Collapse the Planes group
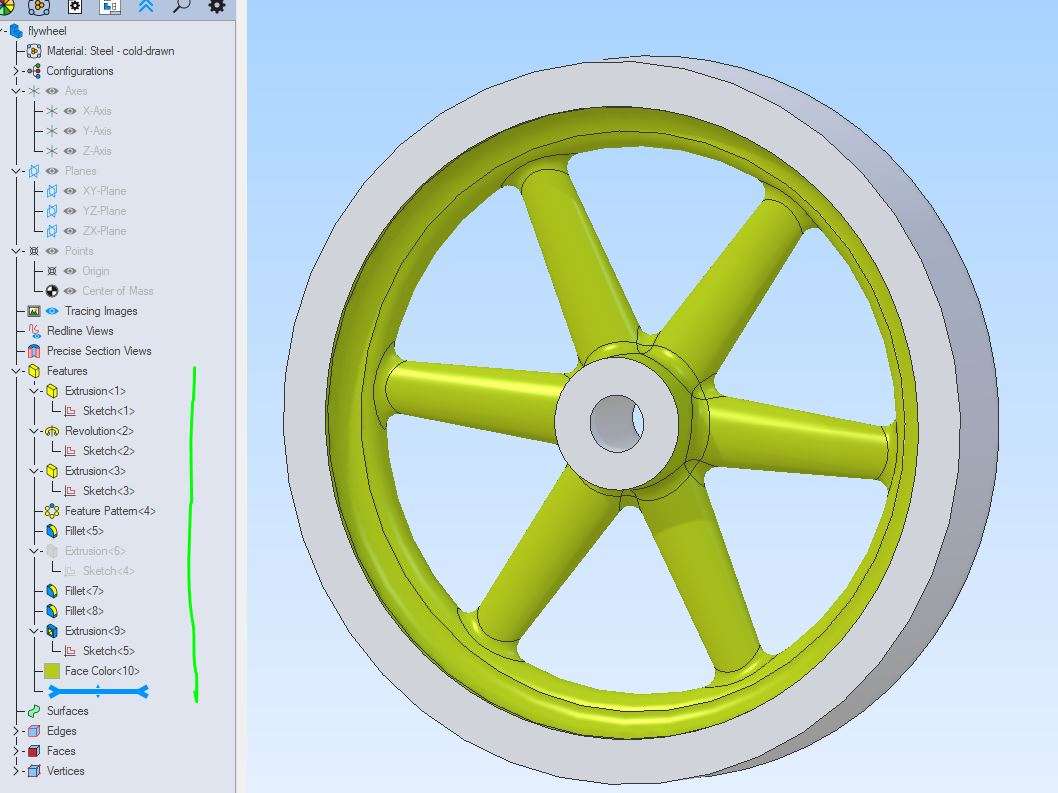1058x793 pixels. coord(16,171)
